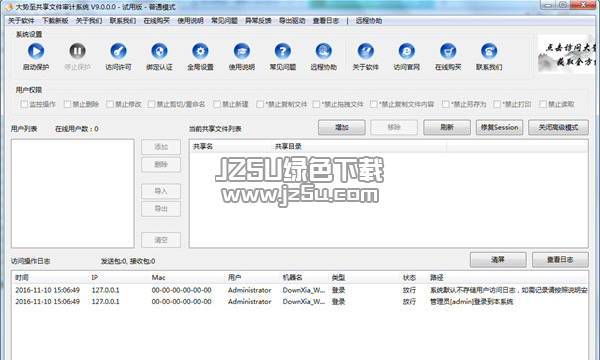Viewport: 600px width, 360px height.
Task: Enable the *禁止复制文件内容 checkbox
Action: coord(374,104)
